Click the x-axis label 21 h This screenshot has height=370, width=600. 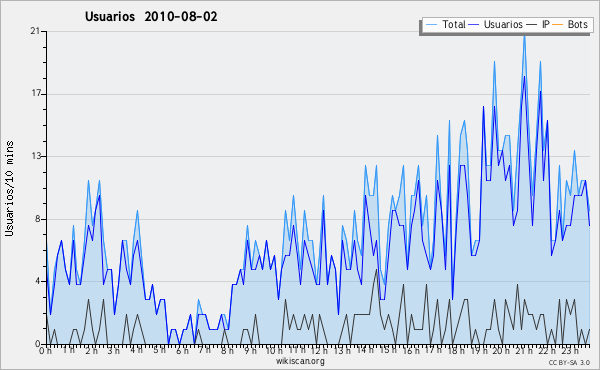tap(524, 350)
